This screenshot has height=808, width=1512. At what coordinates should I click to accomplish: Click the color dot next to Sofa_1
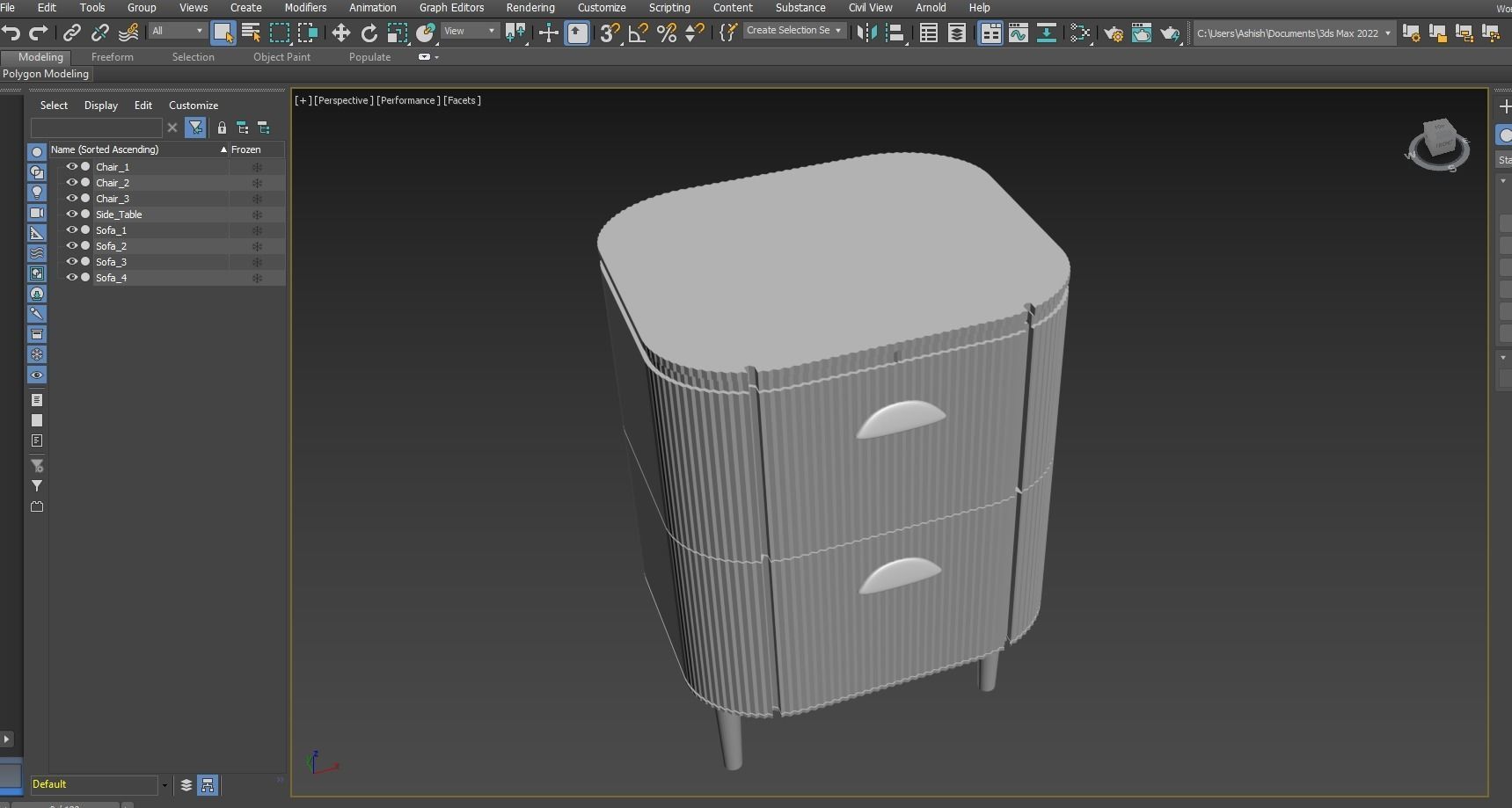pyautogui.click(x=85, y=229)
